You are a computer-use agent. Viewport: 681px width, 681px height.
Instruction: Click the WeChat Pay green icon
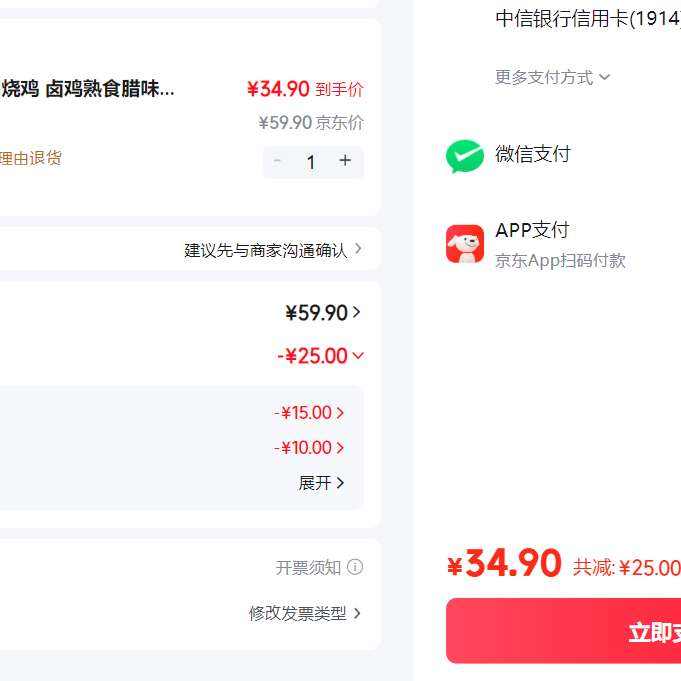coord(465,156)
